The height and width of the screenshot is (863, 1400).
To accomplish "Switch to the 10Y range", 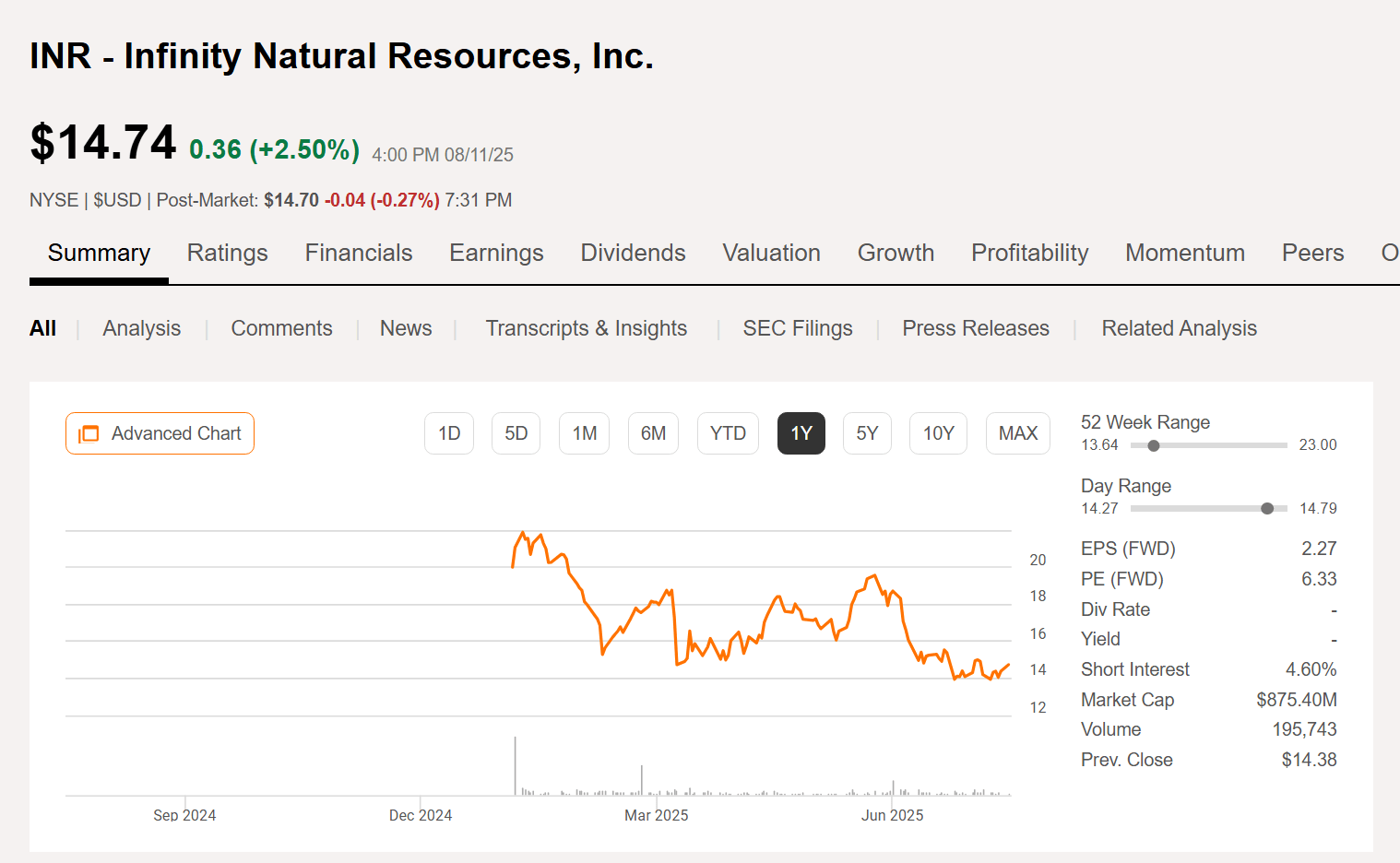I will (938, 433).
